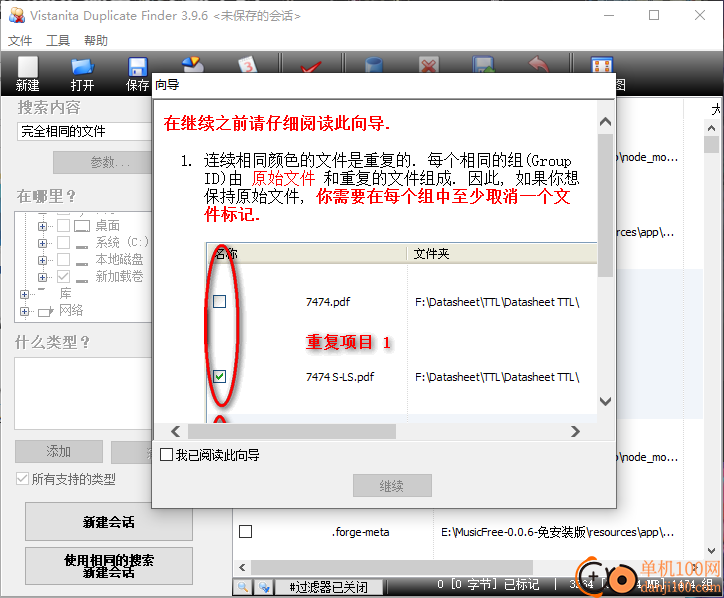724x598 pixels.
Task: Click the 保存 floppy disk icon
Action: (137, 67)
